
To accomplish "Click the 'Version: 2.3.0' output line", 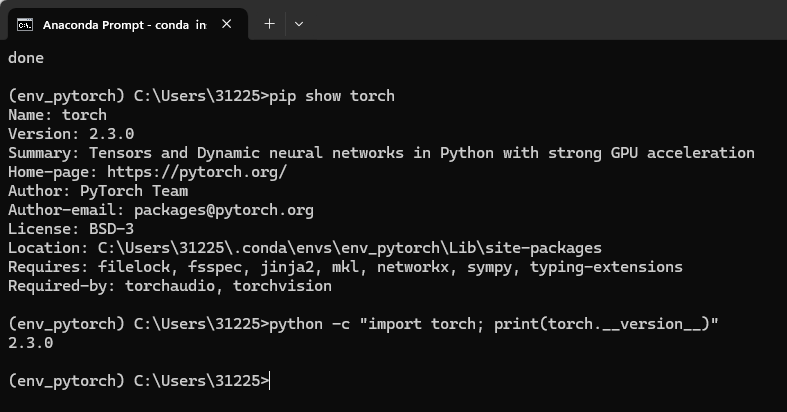I will coord(71,134).
